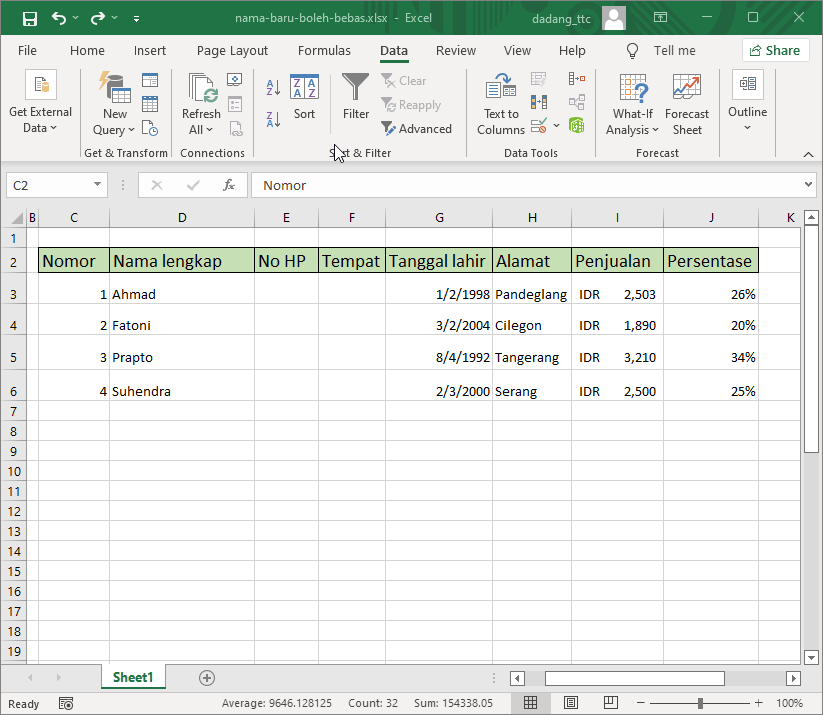This screenshot has width=823, height=715.
Task: Select the Sheet1 worksheet tab
Action: [x=133, y=677]
